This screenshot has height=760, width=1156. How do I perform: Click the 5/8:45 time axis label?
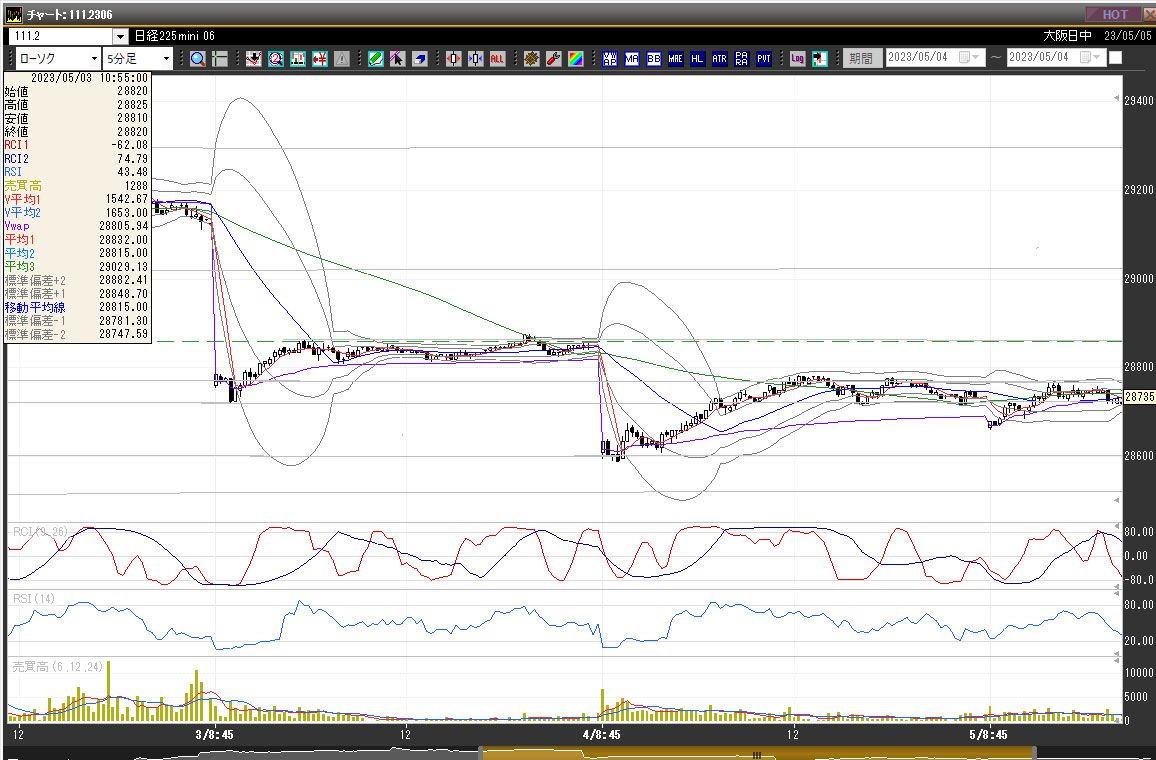click(x=988, y=734)
